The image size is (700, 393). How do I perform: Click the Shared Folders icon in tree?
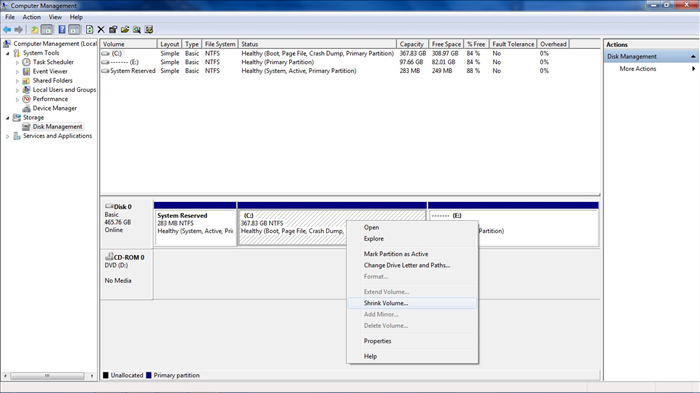[26, 80]
